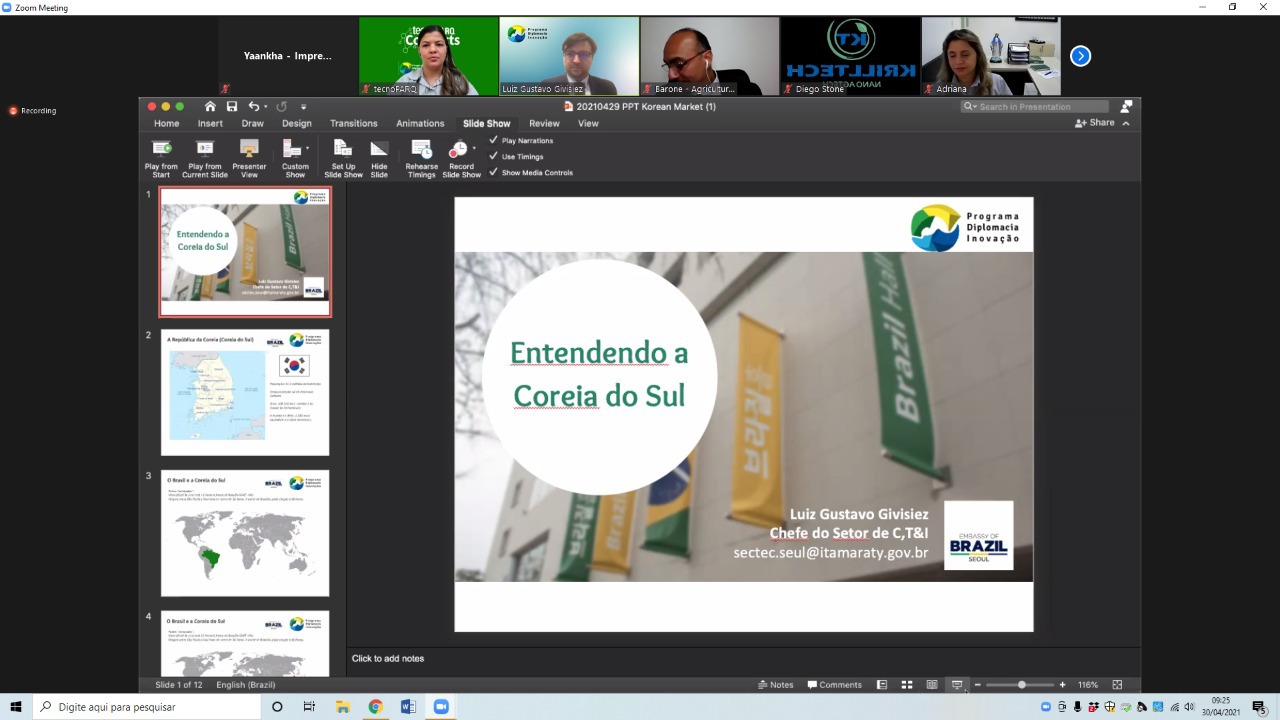1280x720 pixels.
Task: Start slideshow with Play from Current Slide
Action: pyautogui.click(x=205, y=150)
